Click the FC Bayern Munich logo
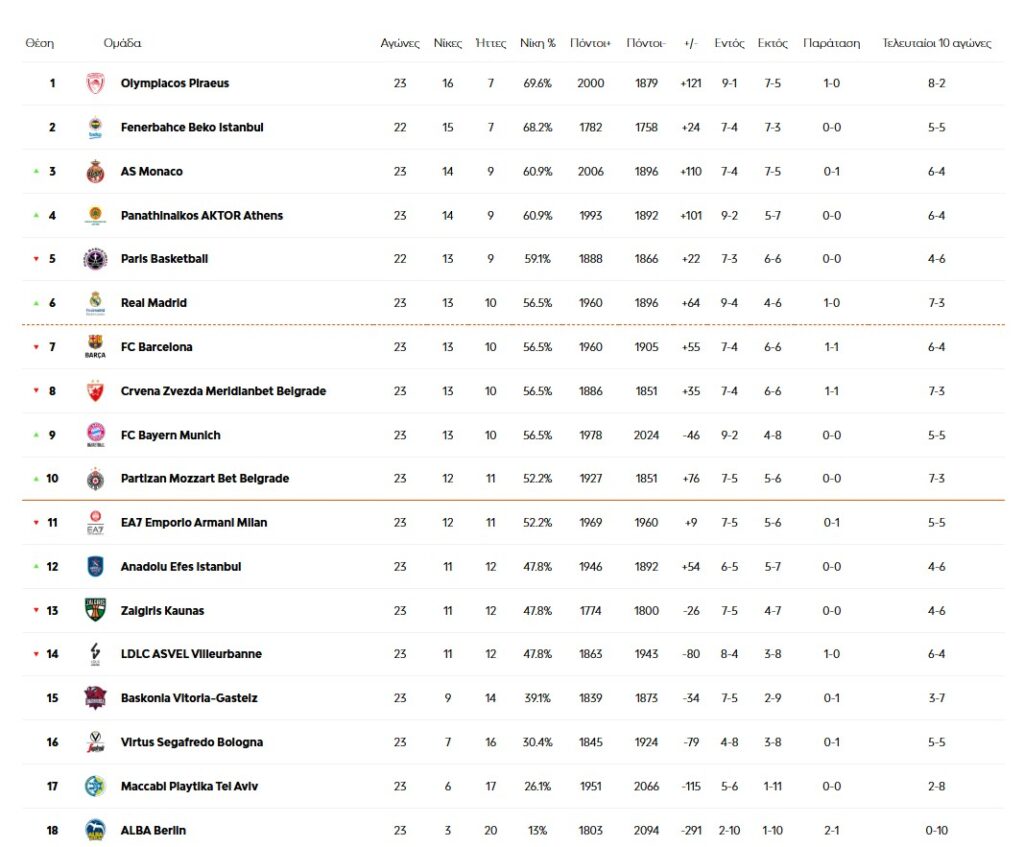1024x847 pixels. click(95, 435)
